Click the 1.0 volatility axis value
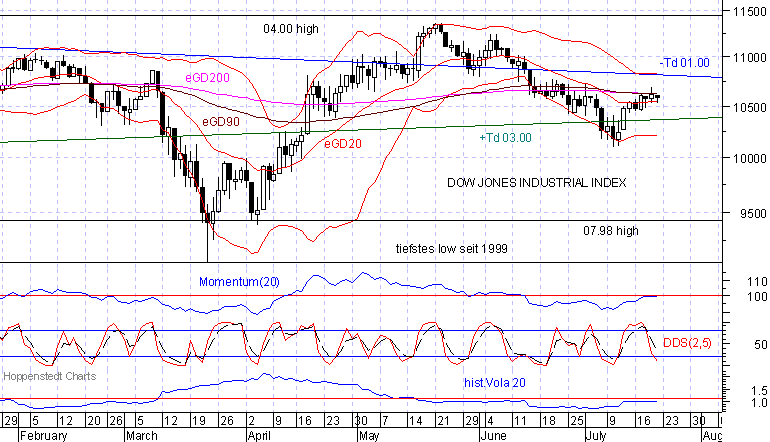This screenshot has width=770, height=442. (x=759, y=403)
